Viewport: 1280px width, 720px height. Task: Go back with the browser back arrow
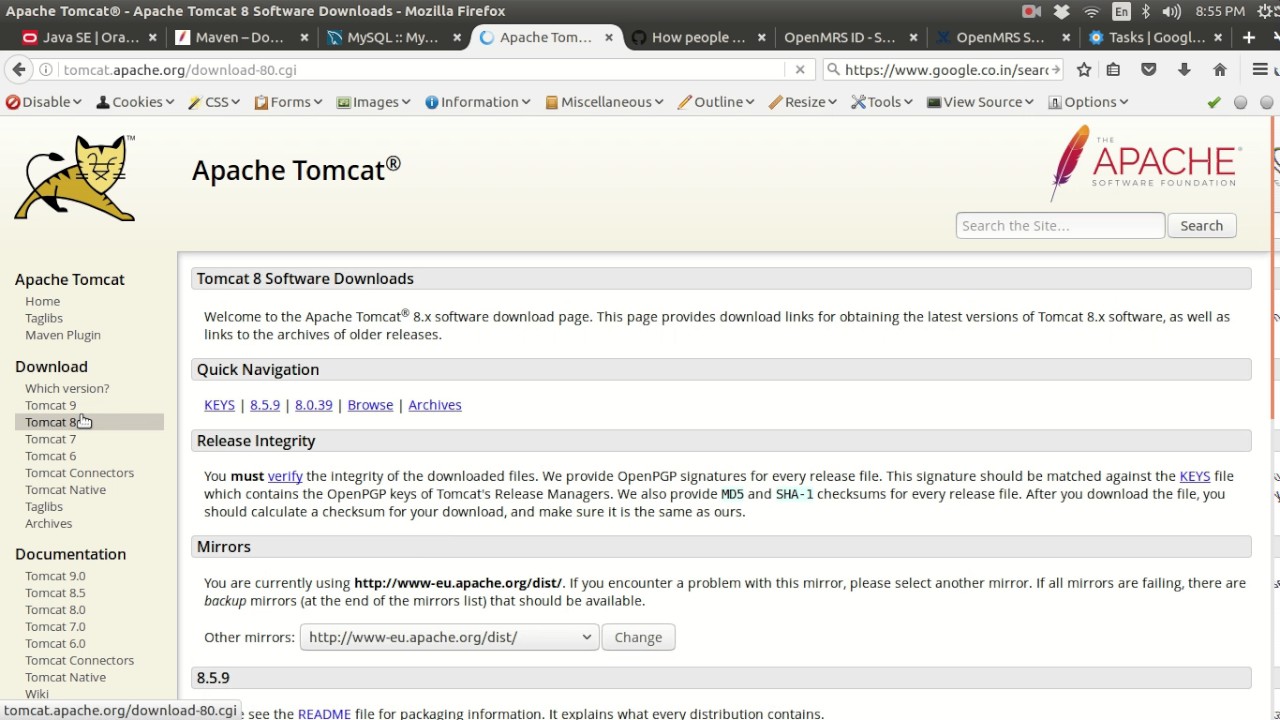pyautogui.click(x=19, y=70)
